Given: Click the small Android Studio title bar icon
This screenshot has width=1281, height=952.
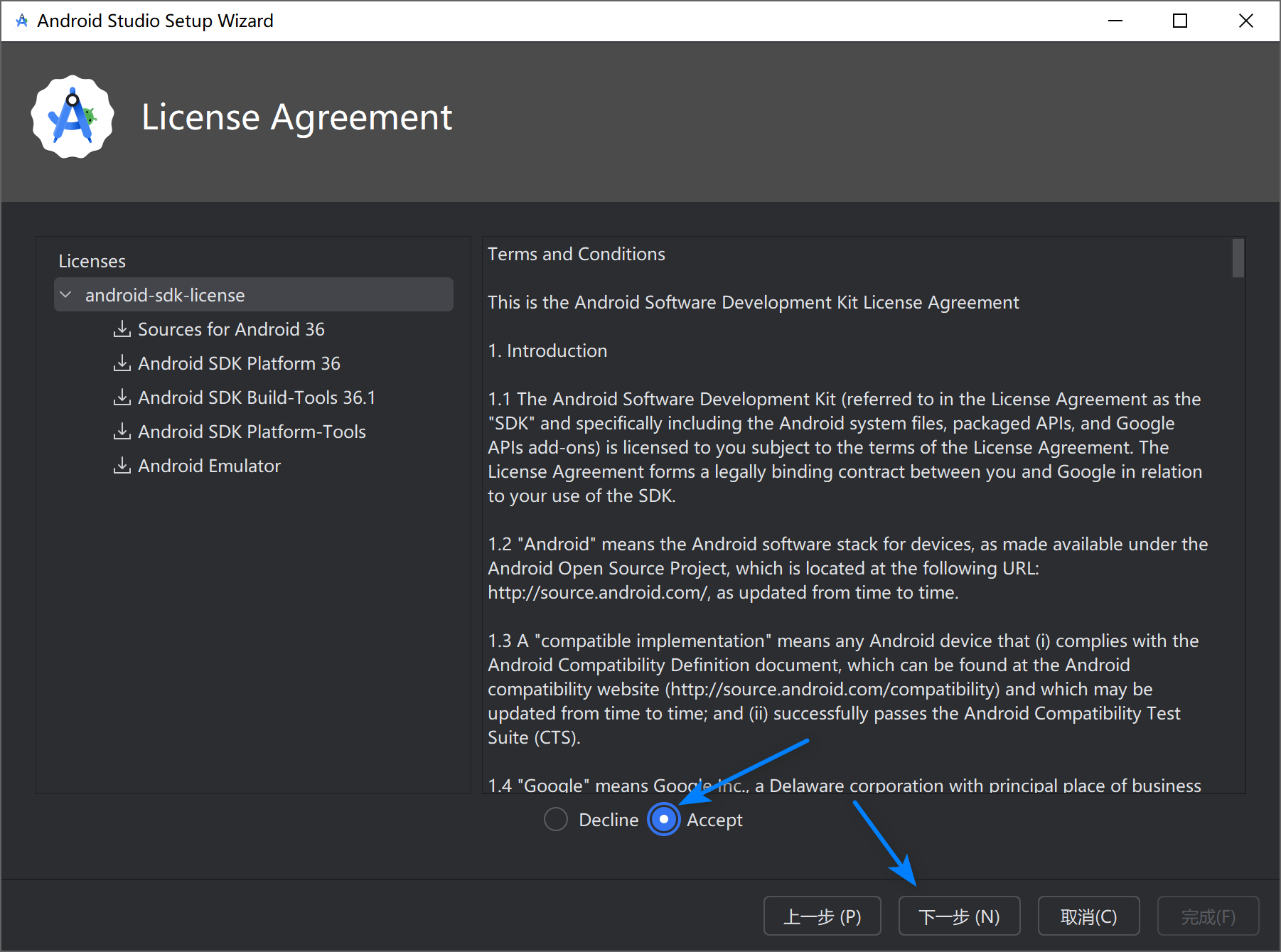Looking at the screenshot, I should tap(22, 21).
